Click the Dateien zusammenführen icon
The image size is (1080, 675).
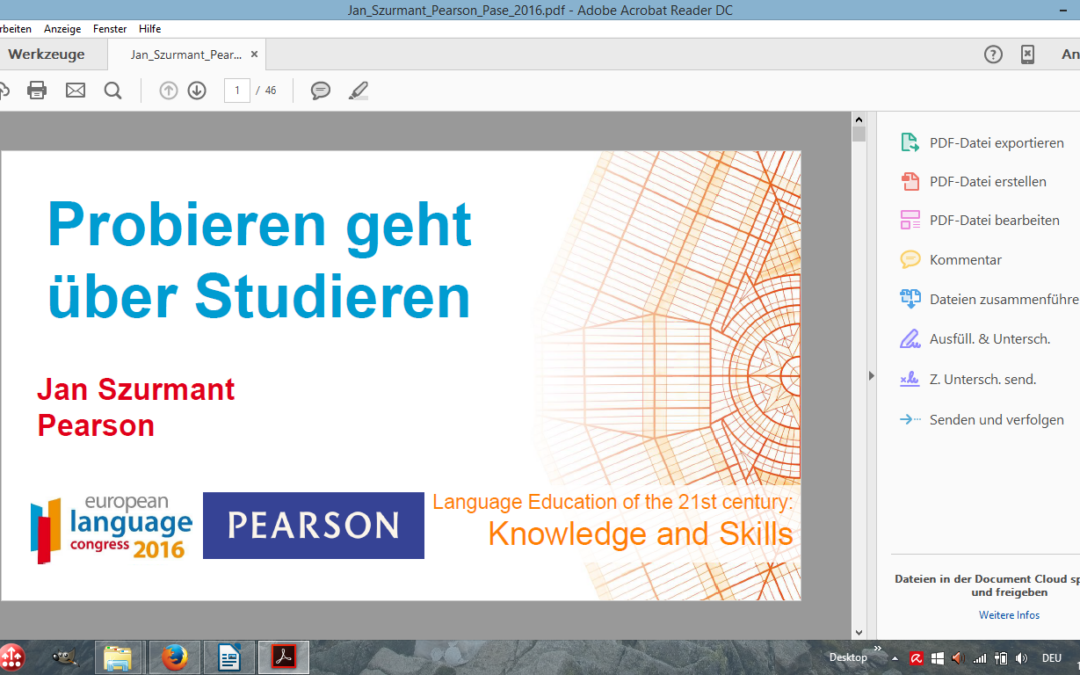point(910,299)
